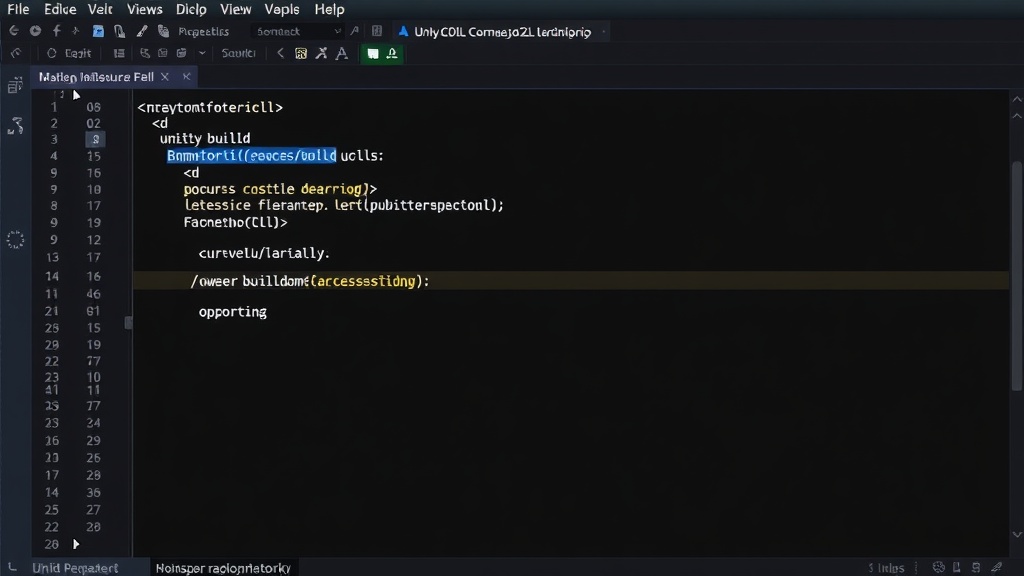Click the word 'opporting' in the editor

[x=232, y=312]
